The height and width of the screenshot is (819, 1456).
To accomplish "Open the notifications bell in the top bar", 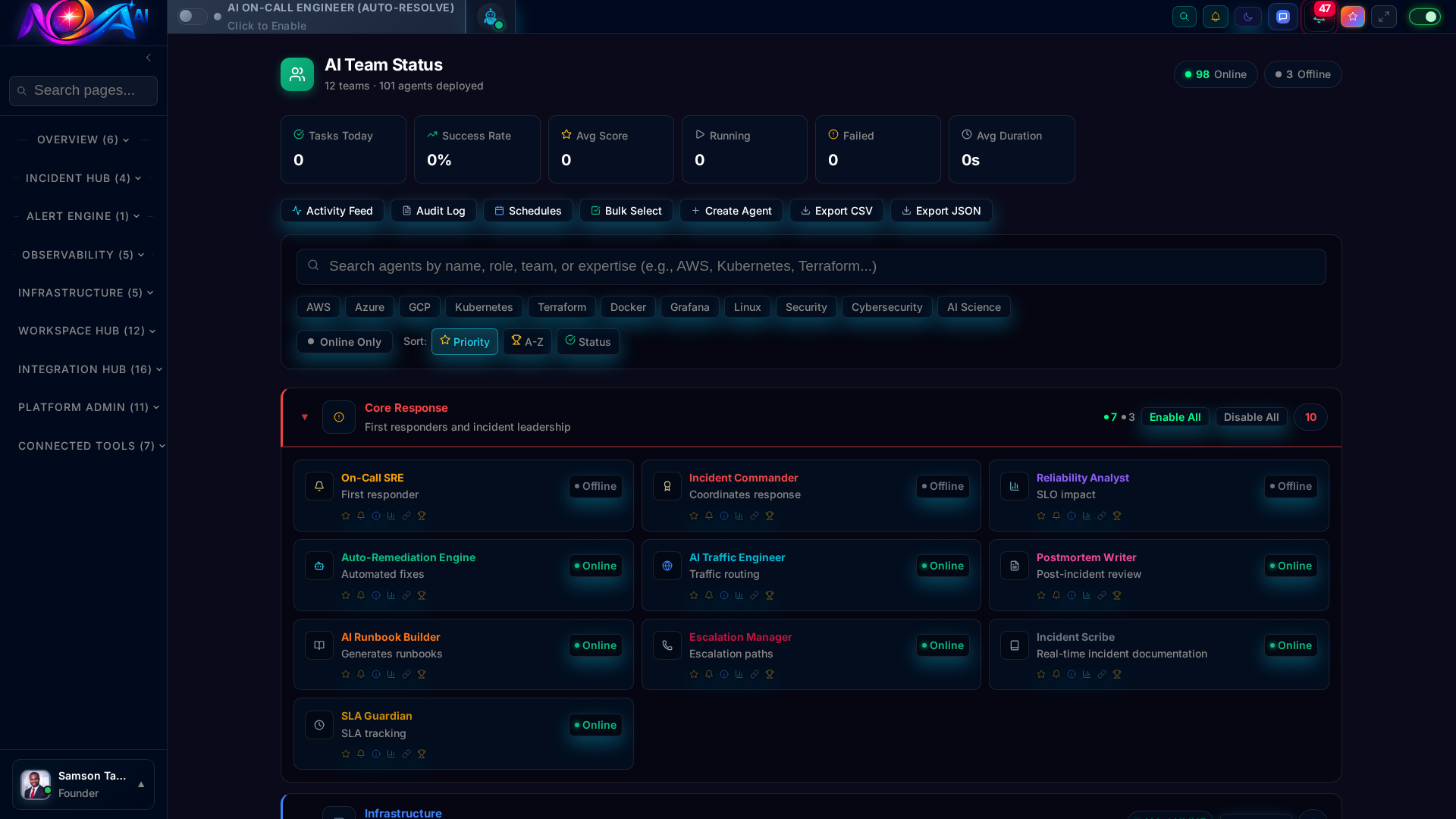I will (1216, 16).
